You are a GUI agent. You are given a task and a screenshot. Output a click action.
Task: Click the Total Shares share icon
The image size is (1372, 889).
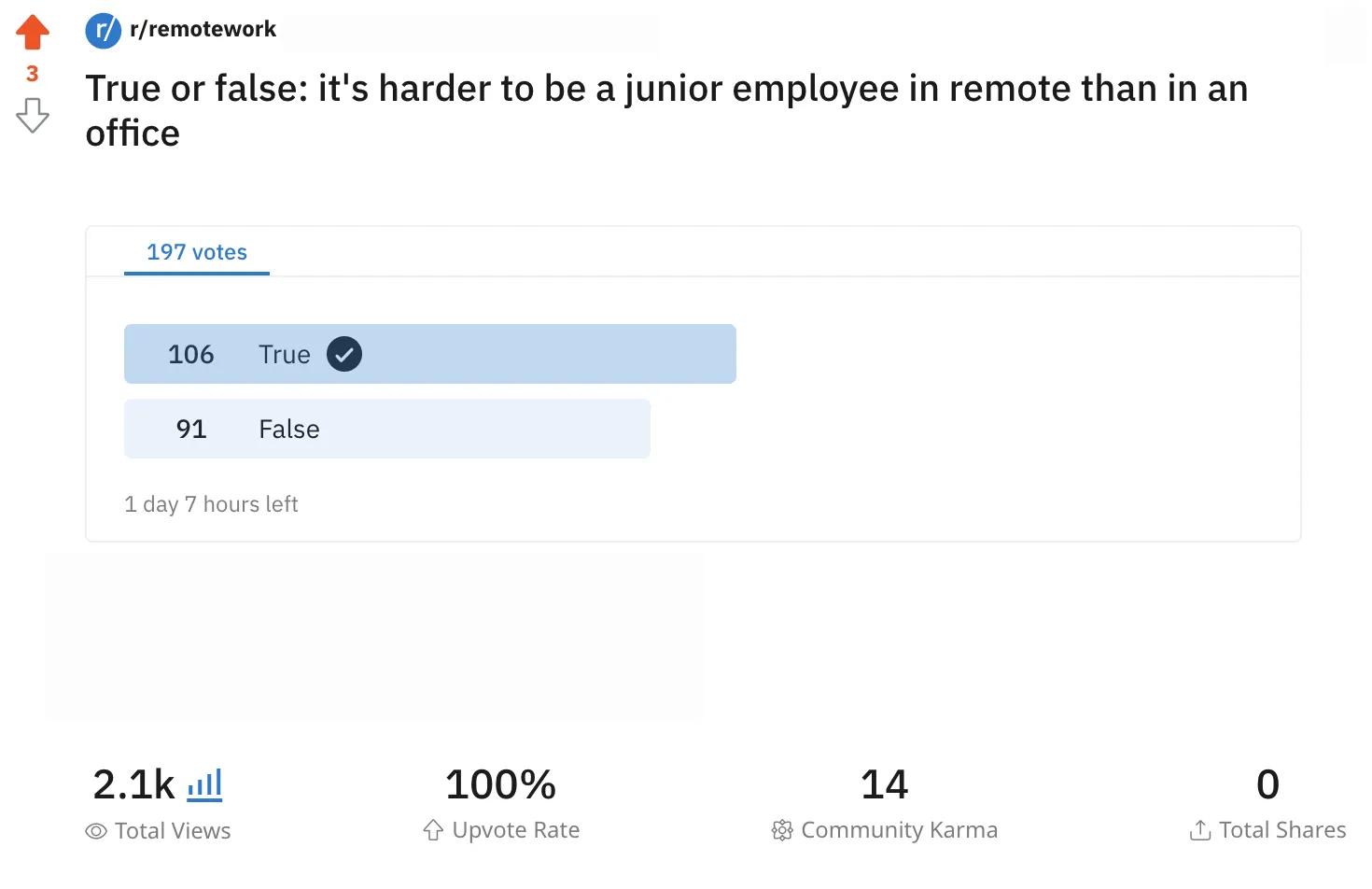click(1200, 830)
